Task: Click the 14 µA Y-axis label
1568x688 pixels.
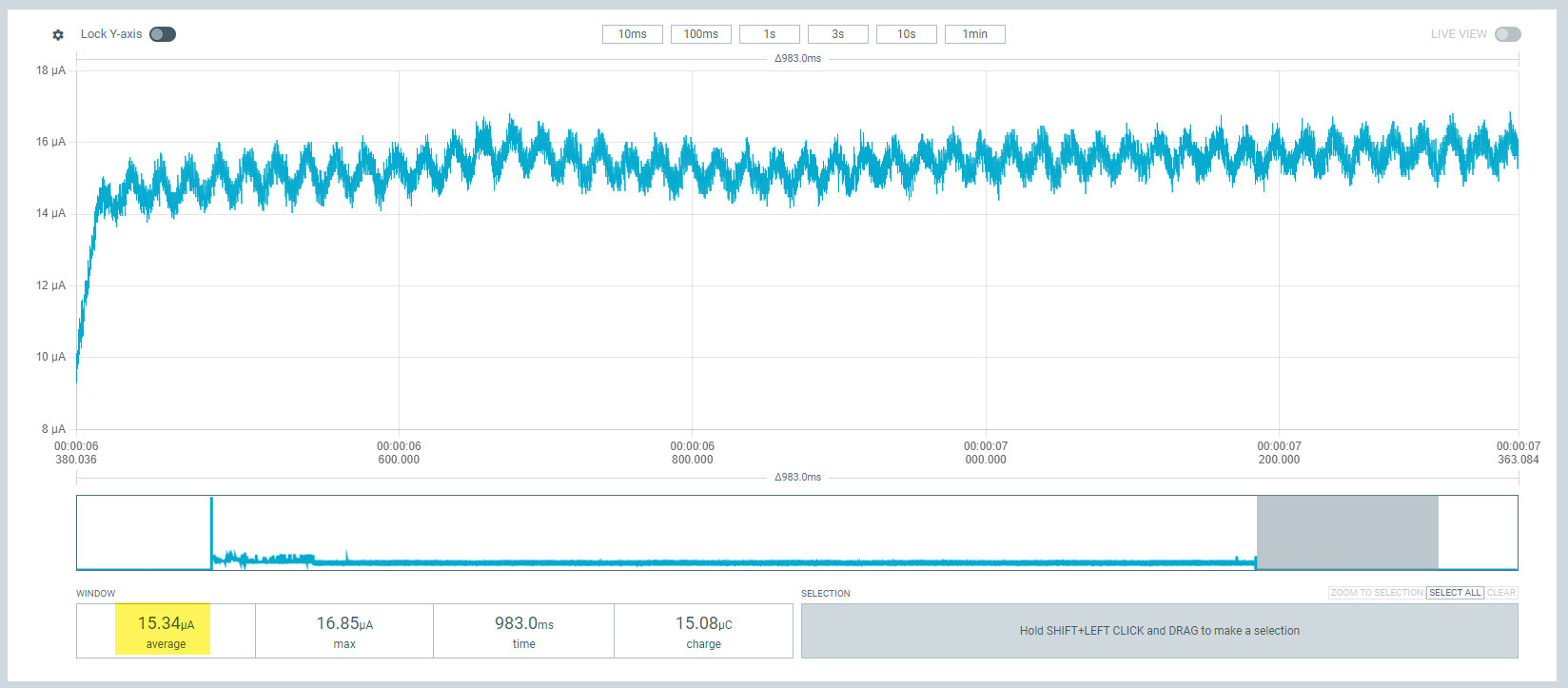Action: click(x=51, y=213)
